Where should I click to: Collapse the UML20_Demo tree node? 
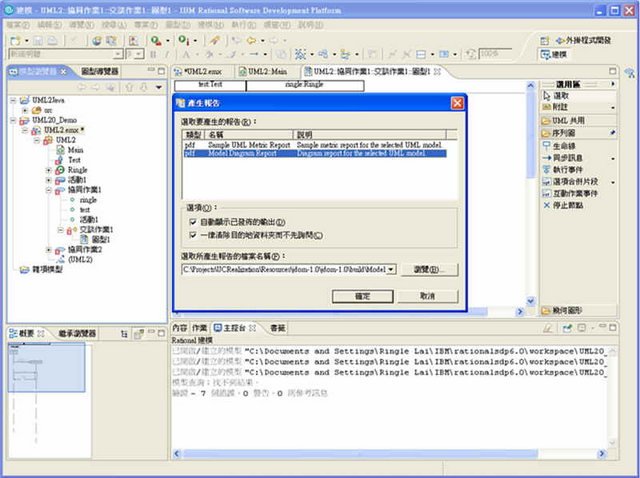(13, 120)
